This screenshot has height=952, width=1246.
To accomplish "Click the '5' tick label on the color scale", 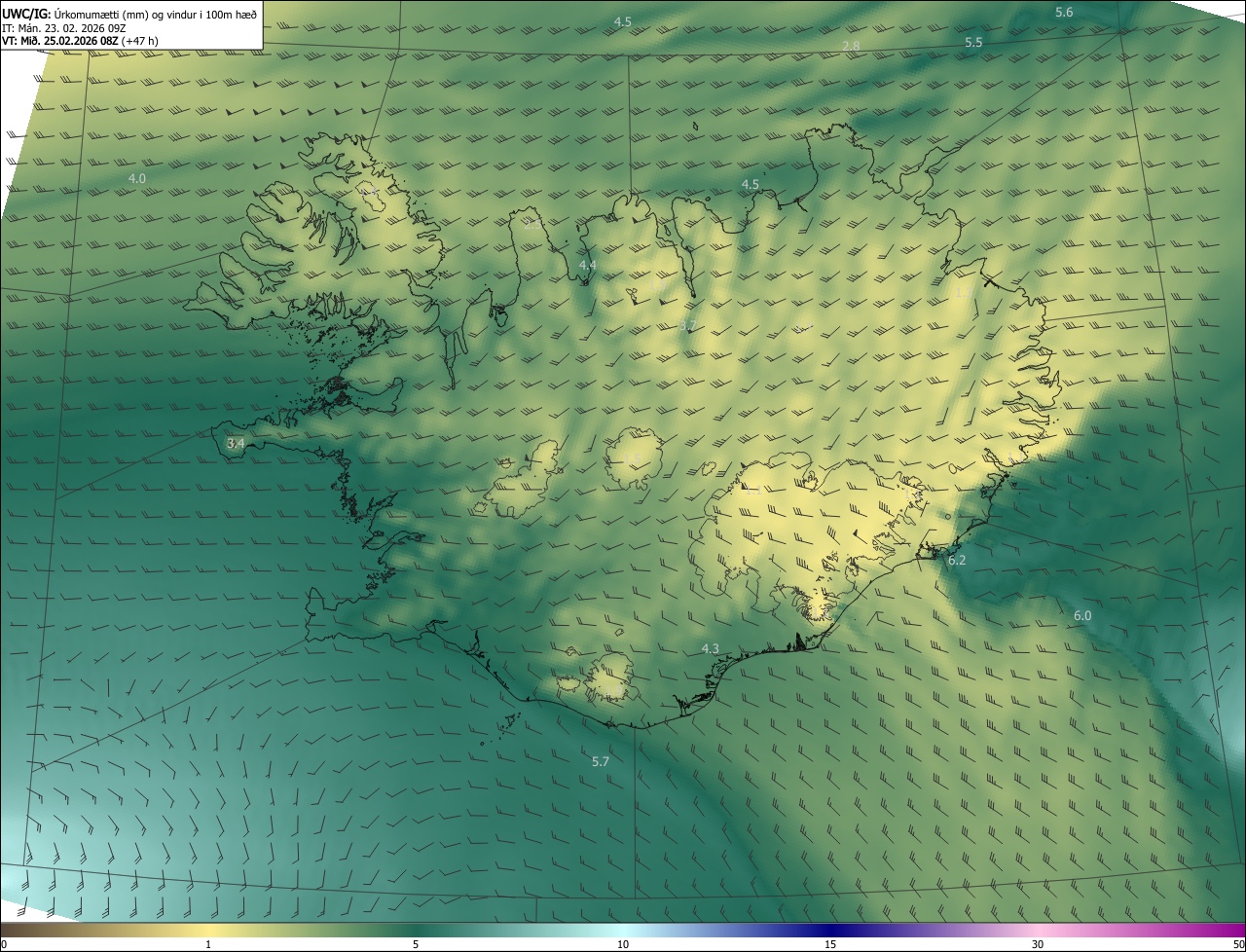I will pos(416,944).
